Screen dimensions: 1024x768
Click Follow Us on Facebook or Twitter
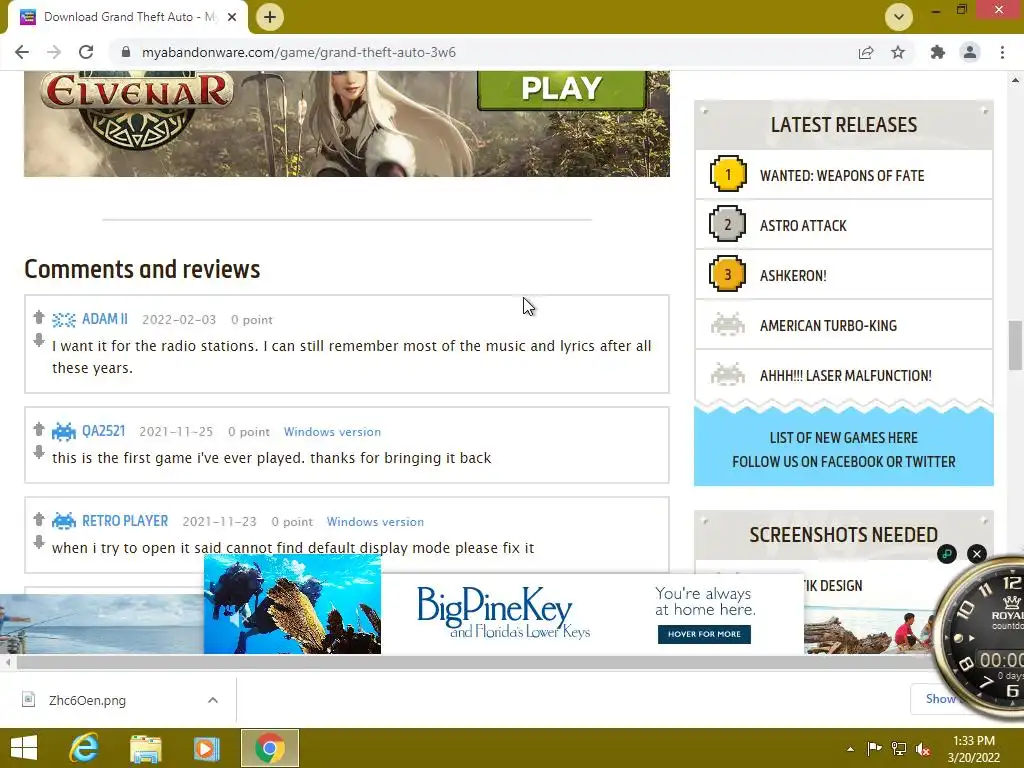[843, 462]
